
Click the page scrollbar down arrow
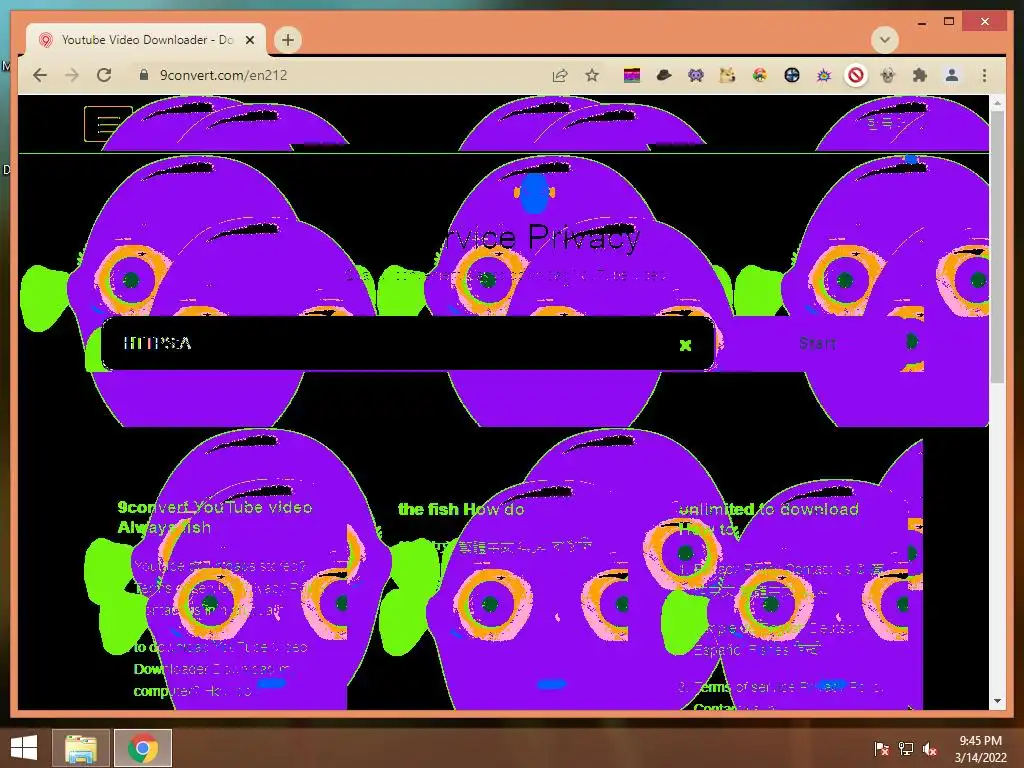(x=997, y=701)
